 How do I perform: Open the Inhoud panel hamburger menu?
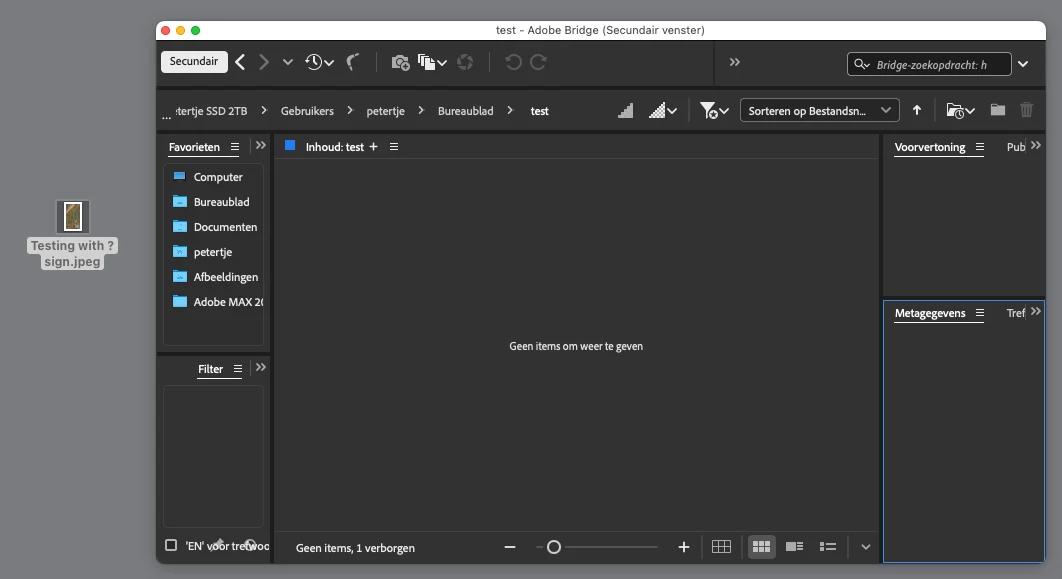394,147
